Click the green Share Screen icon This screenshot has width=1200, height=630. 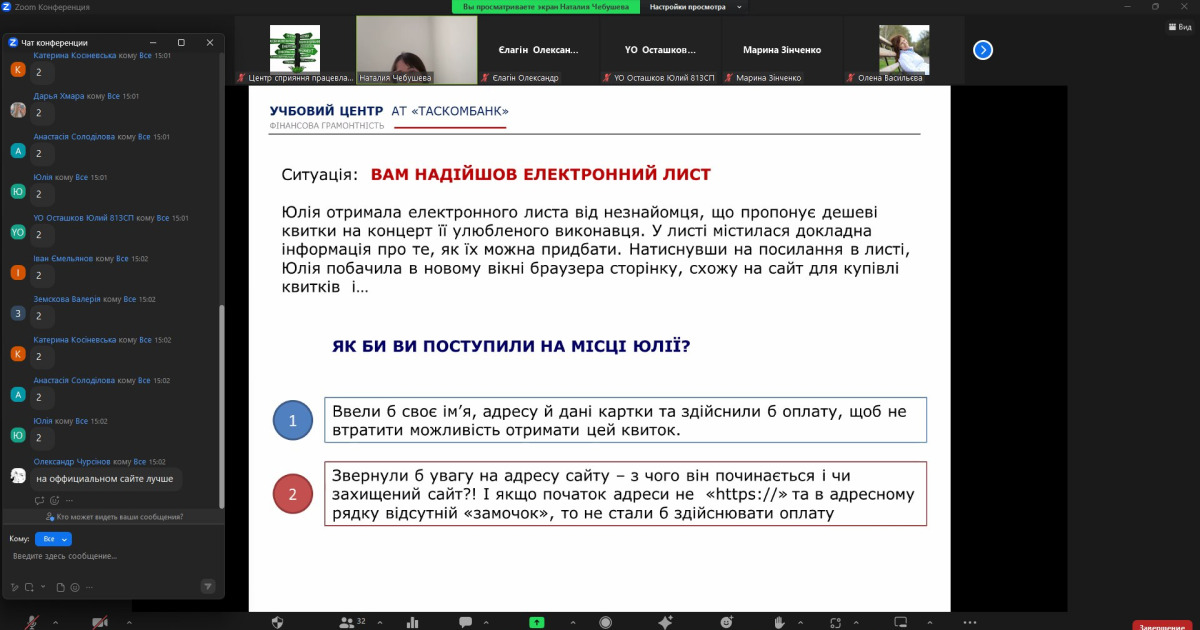tap(537, 622)
